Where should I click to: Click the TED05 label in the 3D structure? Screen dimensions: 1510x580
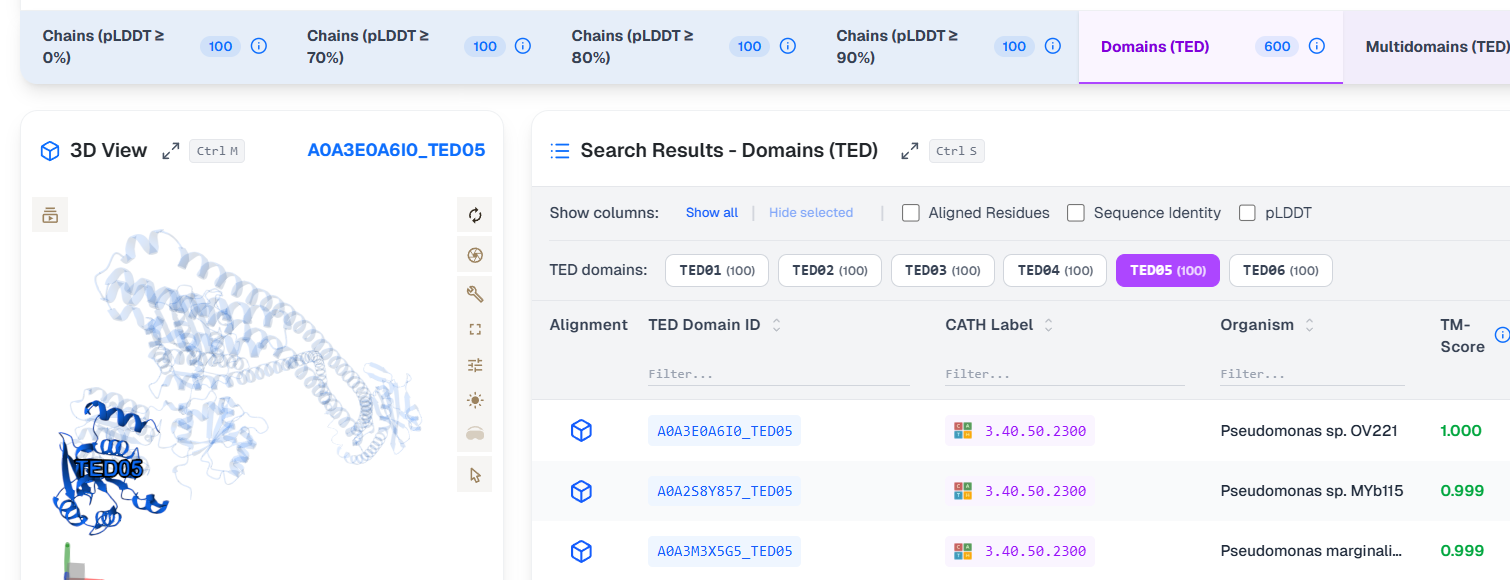[x=109, y=468]
